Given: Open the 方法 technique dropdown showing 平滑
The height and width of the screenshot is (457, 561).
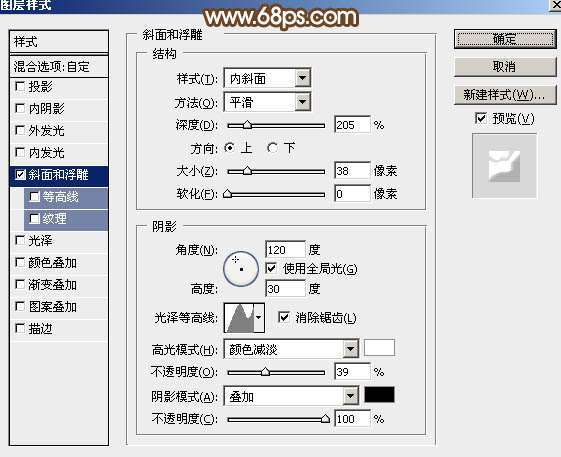Looking at the screenshot, I should 267,102.
